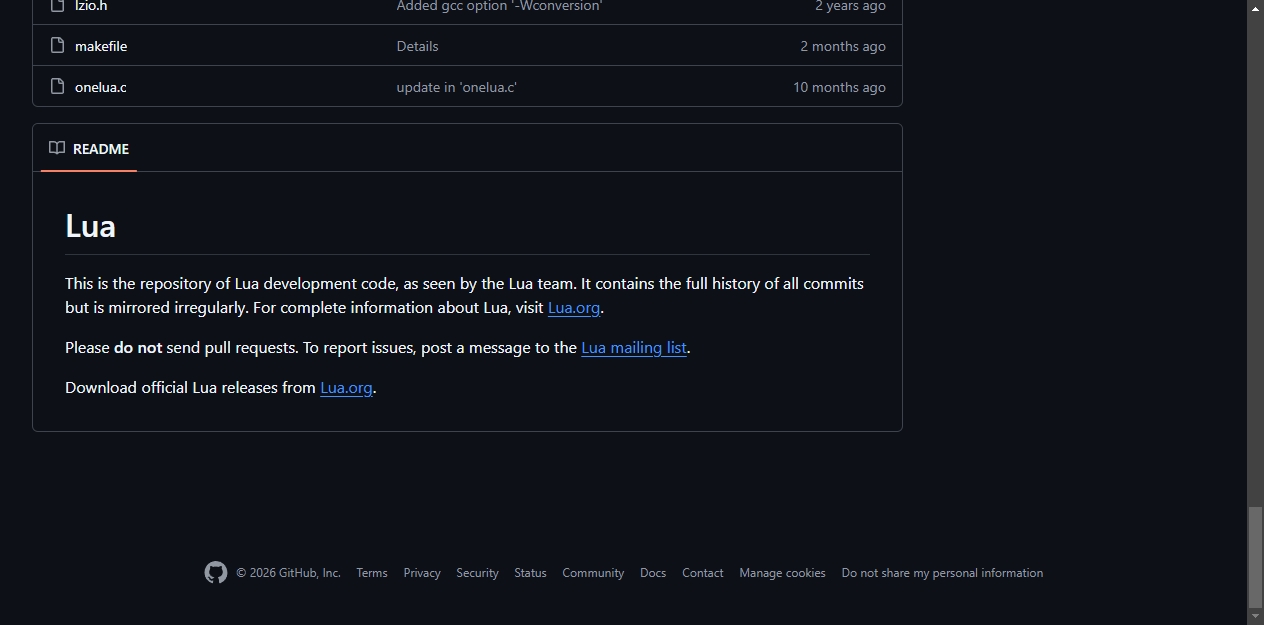This screenshot has height=625, width=1264.
Task: Open the onelua.c file
Action: click(101, 87)
